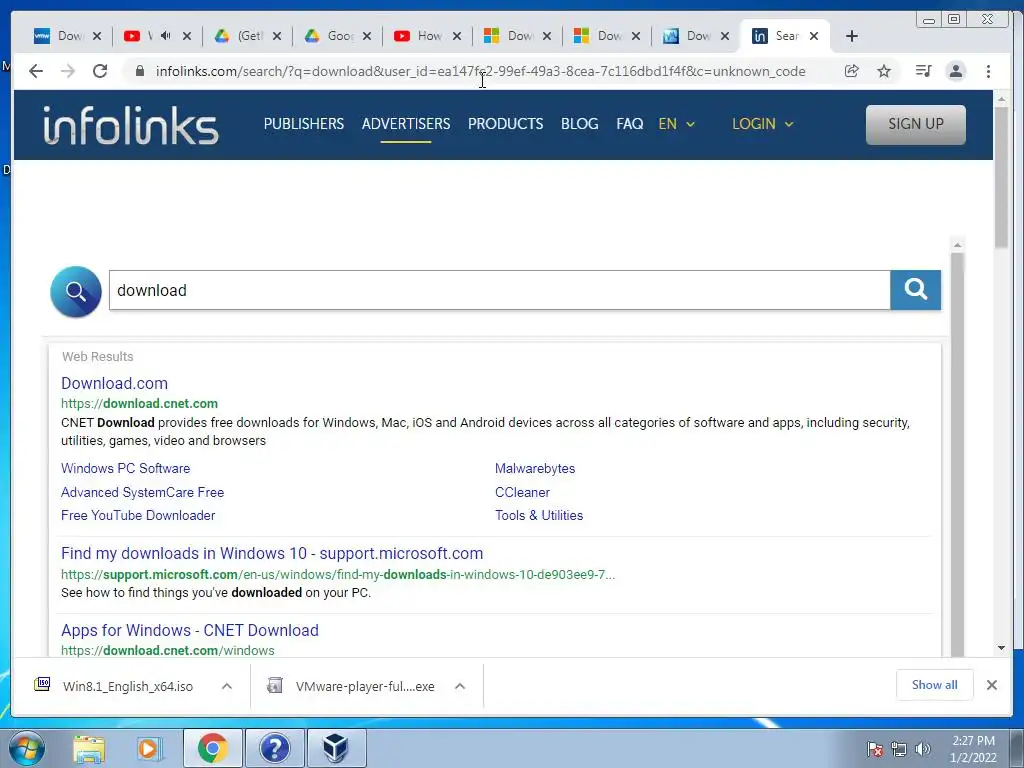Image resolution: width=1024 pixels, height=768 pixels.
Task: Switch to the 'Goo' Google Drive tab
Action: (329, 36)
